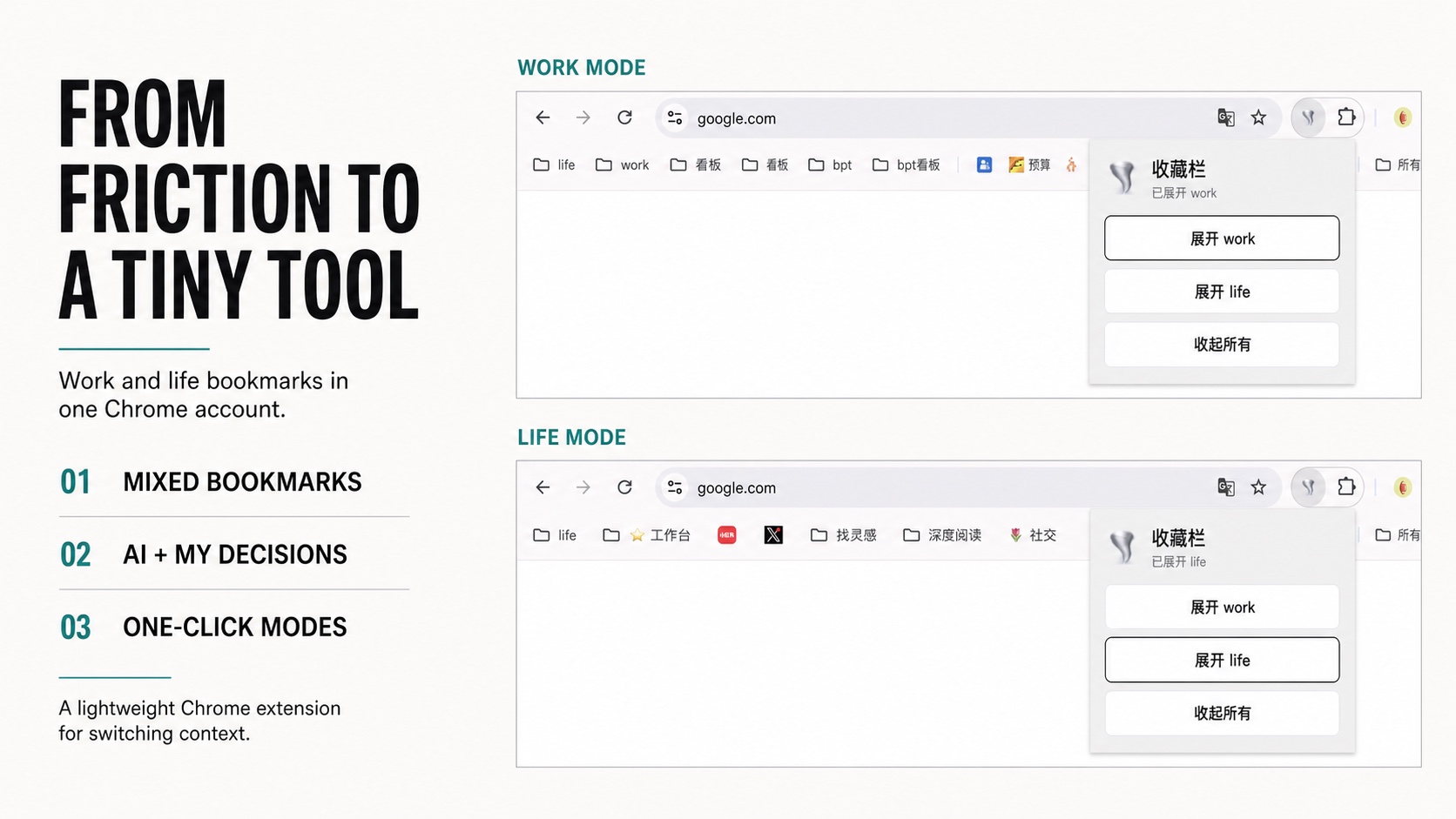The image size is (1456, 819).
Task: Click the 收藏栏 popup logo in Work Mode
Action: [1122, 178]
